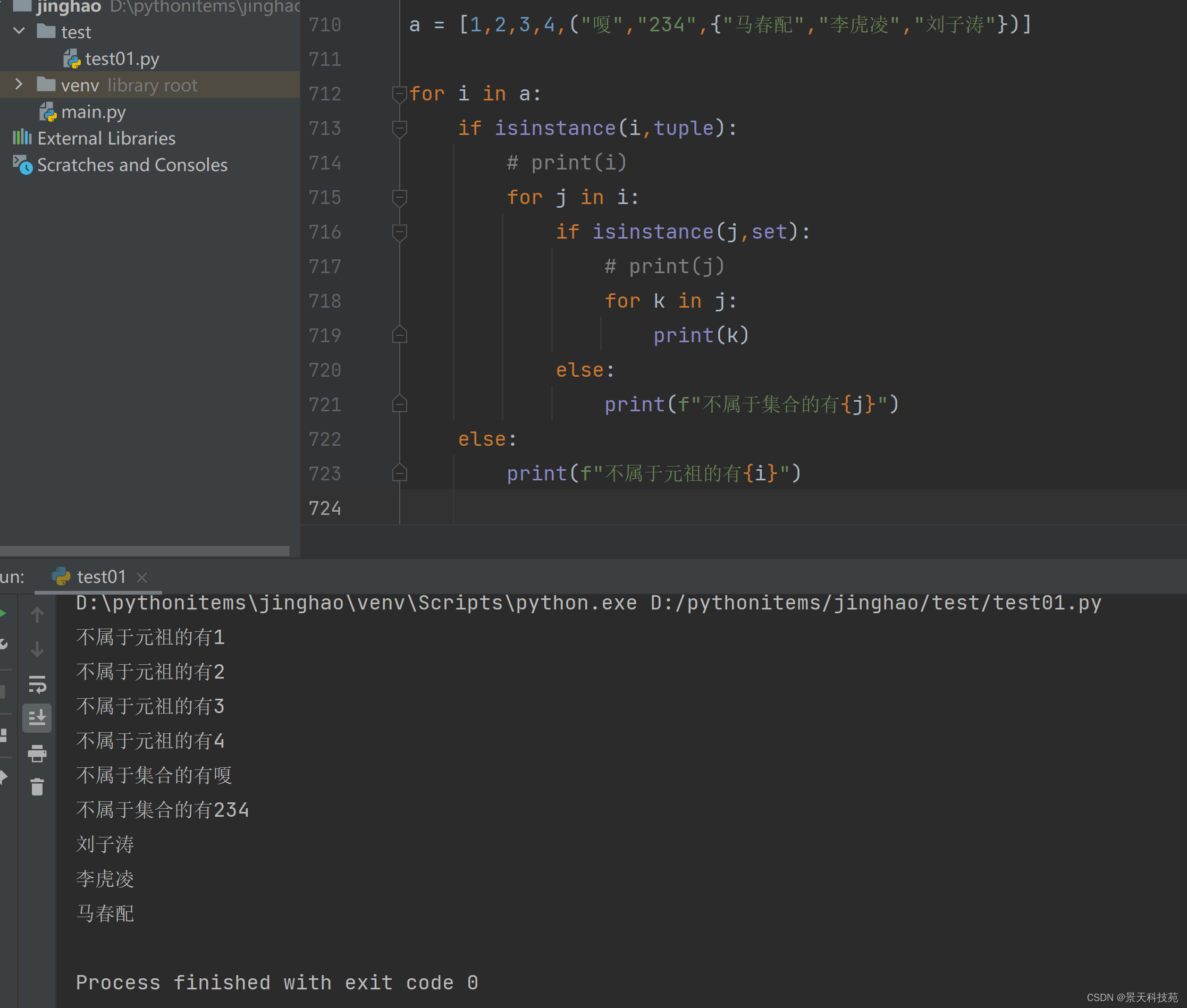Screen dimensions: 1187x1008
Task: Click the Down the Stack Trace arrow
Action: [x=37, y=649]
